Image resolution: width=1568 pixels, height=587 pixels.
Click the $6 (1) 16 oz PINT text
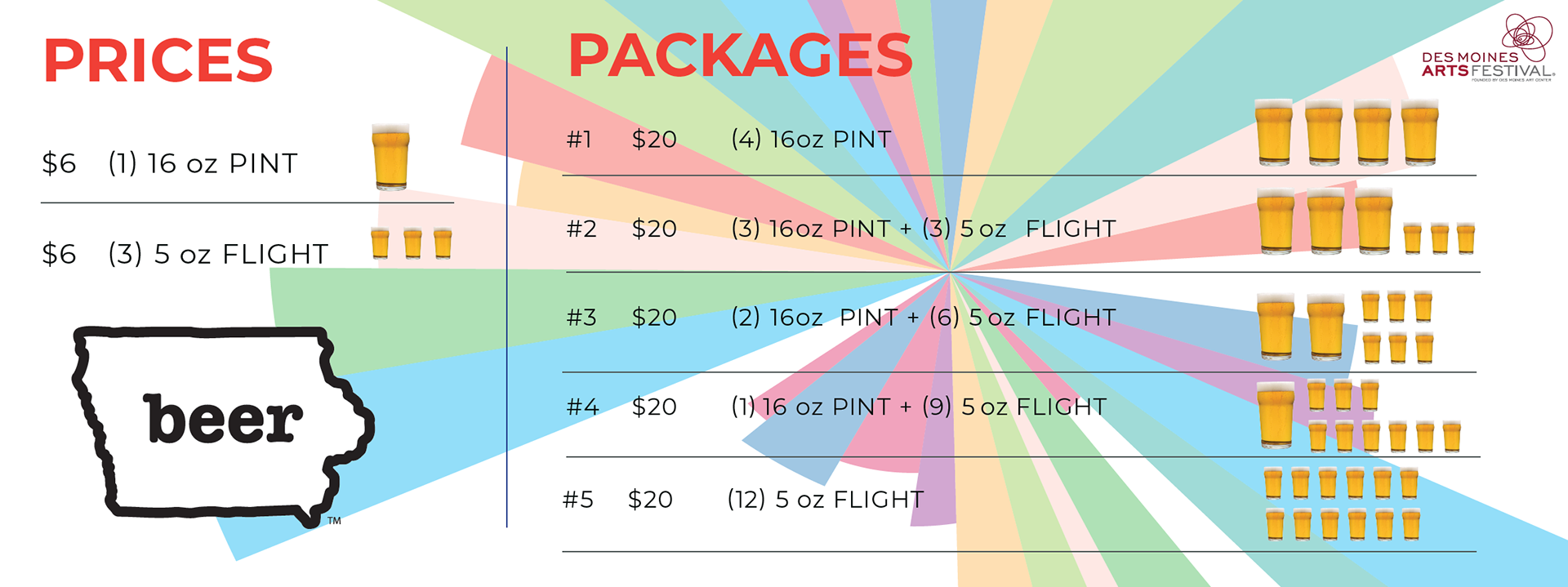click(x=170, y=163)
